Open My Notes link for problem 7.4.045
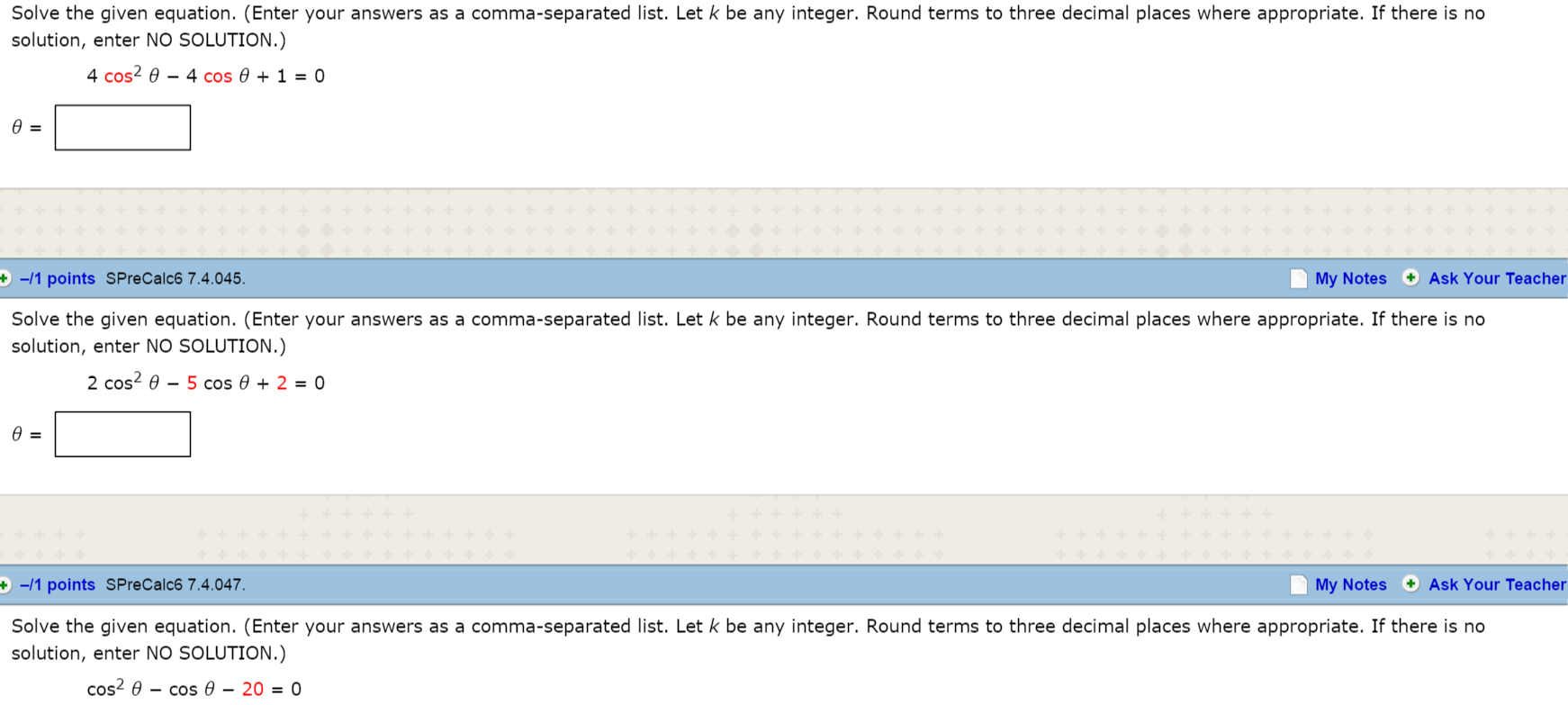 1350,278
